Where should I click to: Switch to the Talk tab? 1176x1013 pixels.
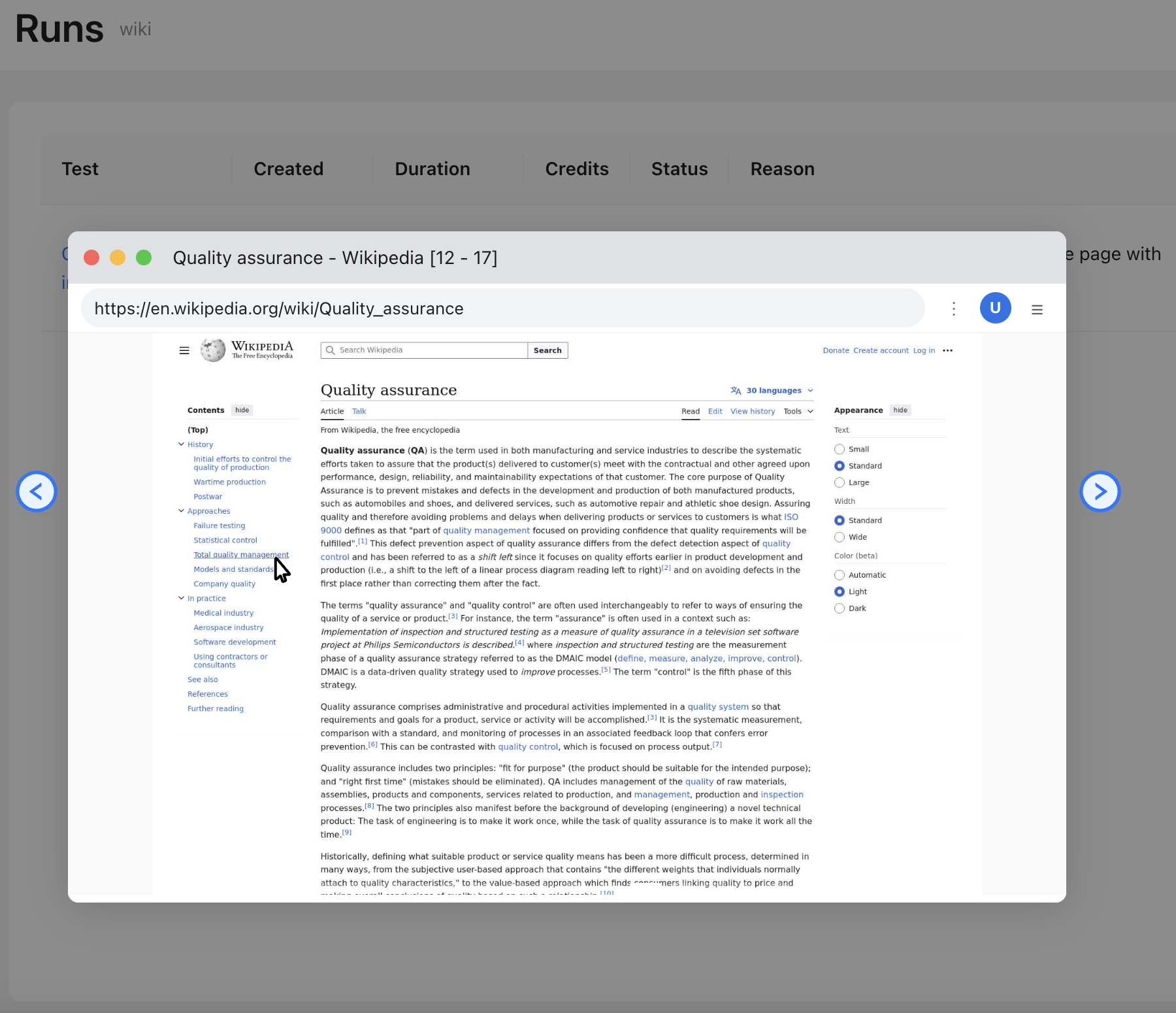pos(359,411)
